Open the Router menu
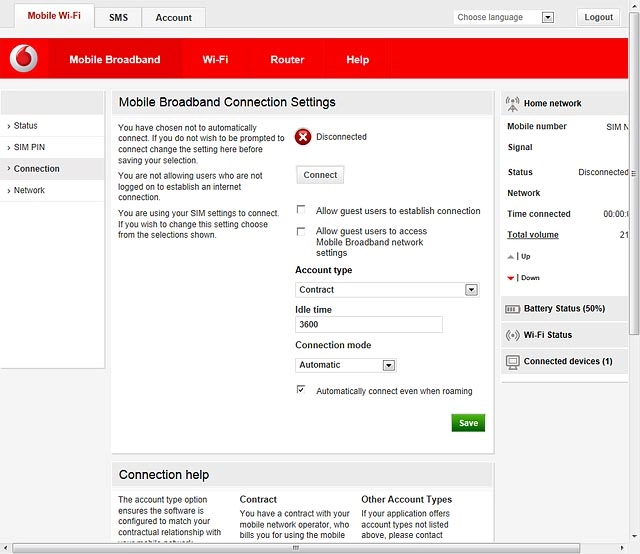 point(287,60)
